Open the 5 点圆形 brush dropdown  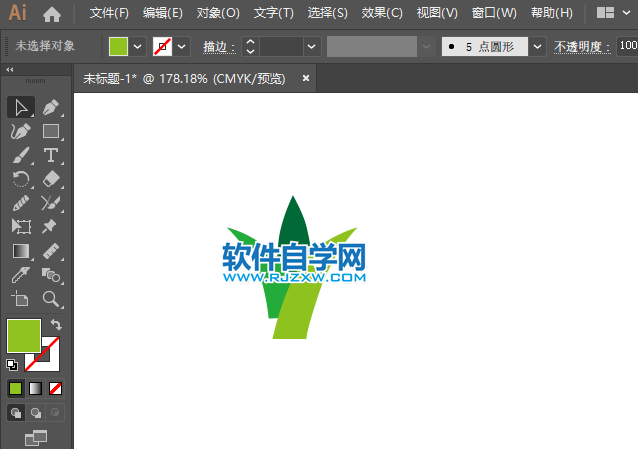[x=537, y=46]
